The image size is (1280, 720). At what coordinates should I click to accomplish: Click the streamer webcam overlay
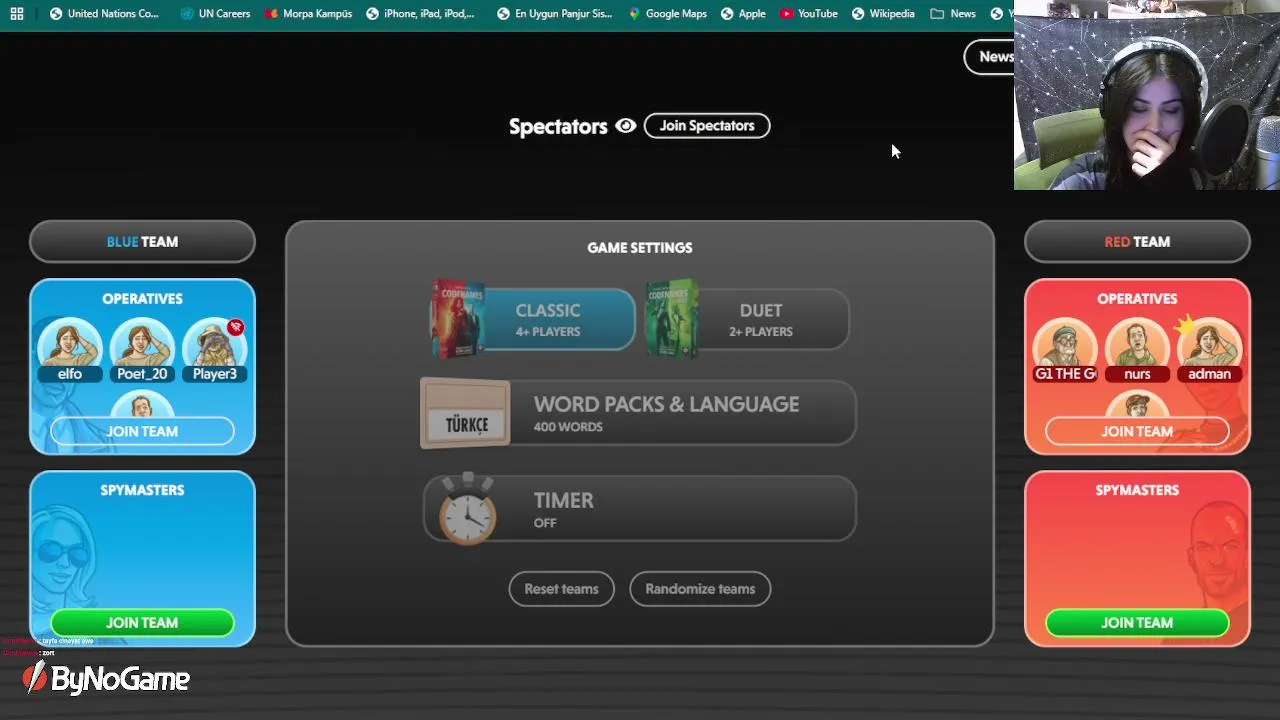tap(1147, 95)
